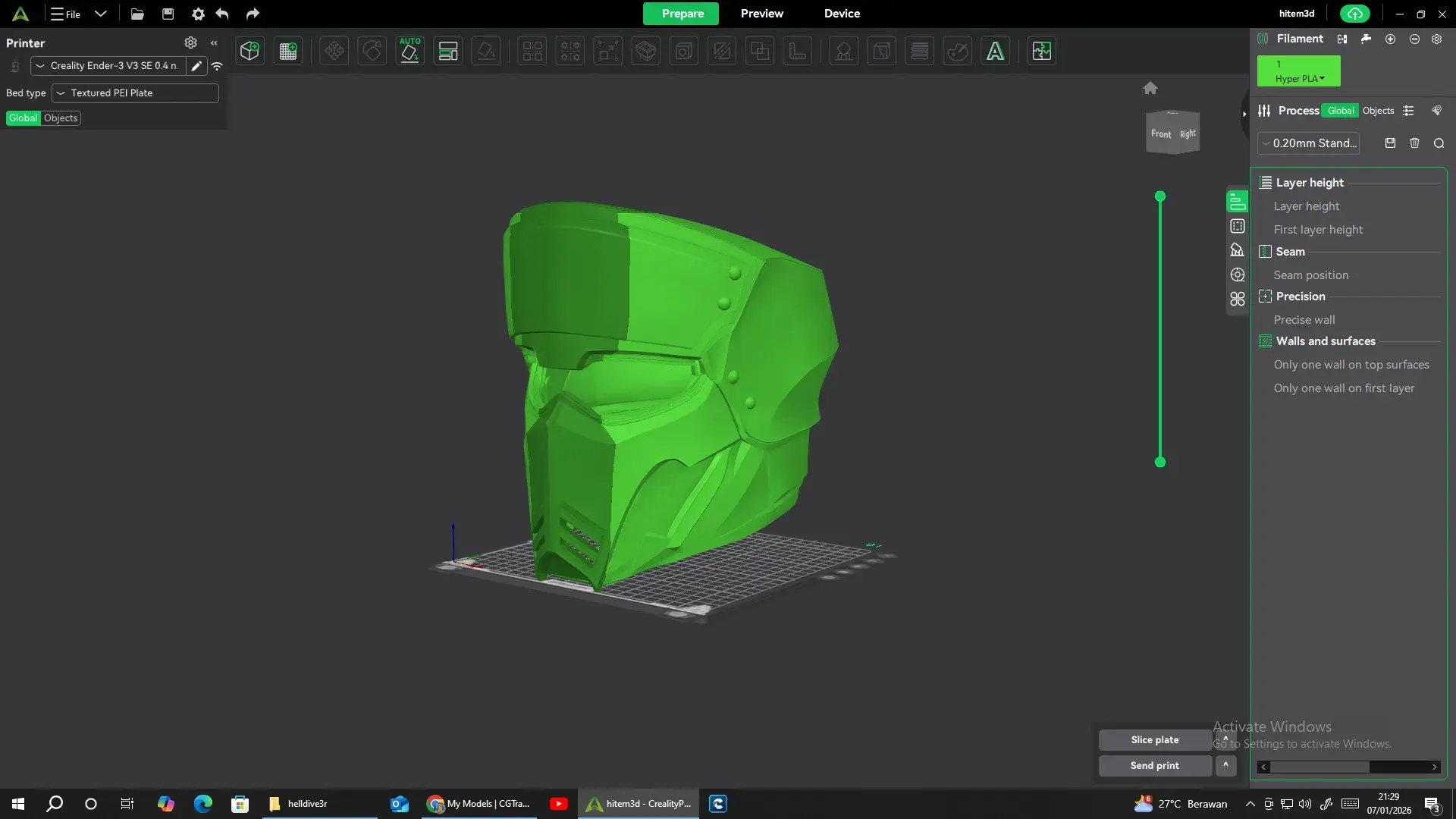Open the 0.20mm Standard process dropdown
Image resolution: width=1456 pixels, height=819 pixels.
[1308, 143]
